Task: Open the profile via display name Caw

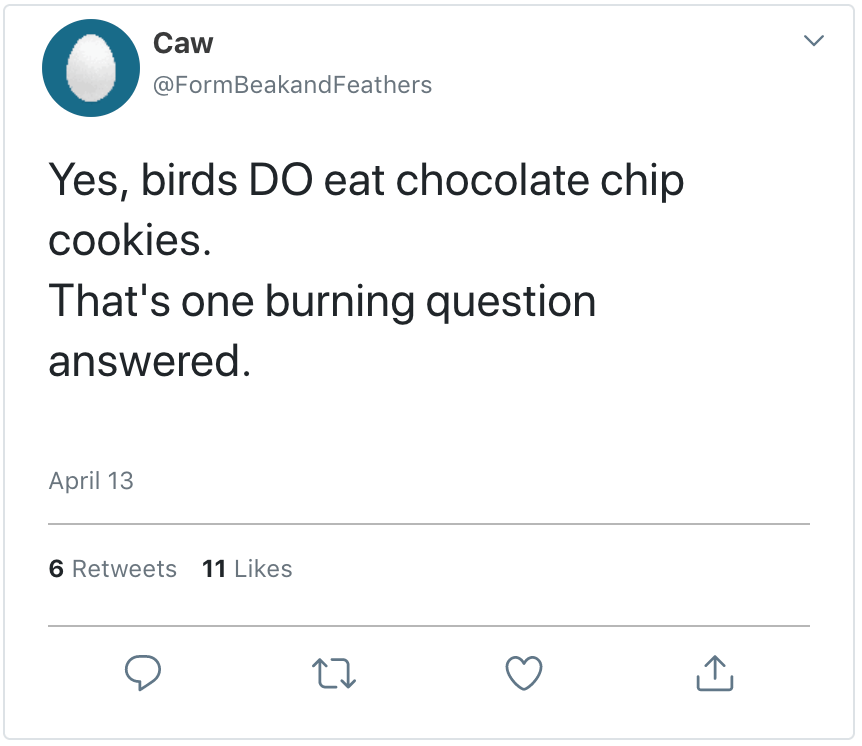Action: click(183, 43)
